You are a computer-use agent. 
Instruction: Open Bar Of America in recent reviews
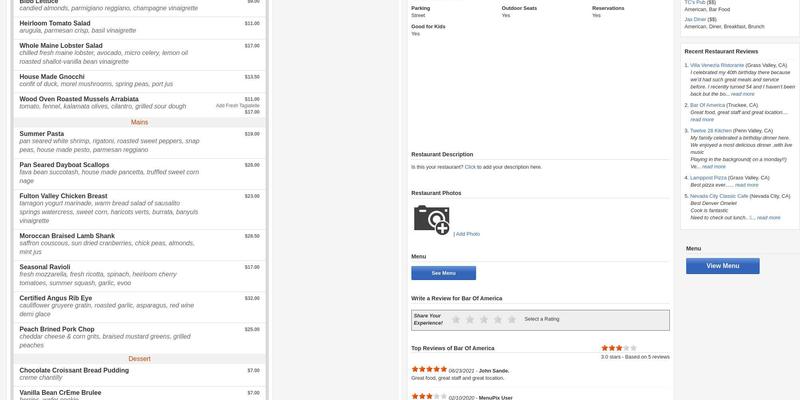click(709, 104)
